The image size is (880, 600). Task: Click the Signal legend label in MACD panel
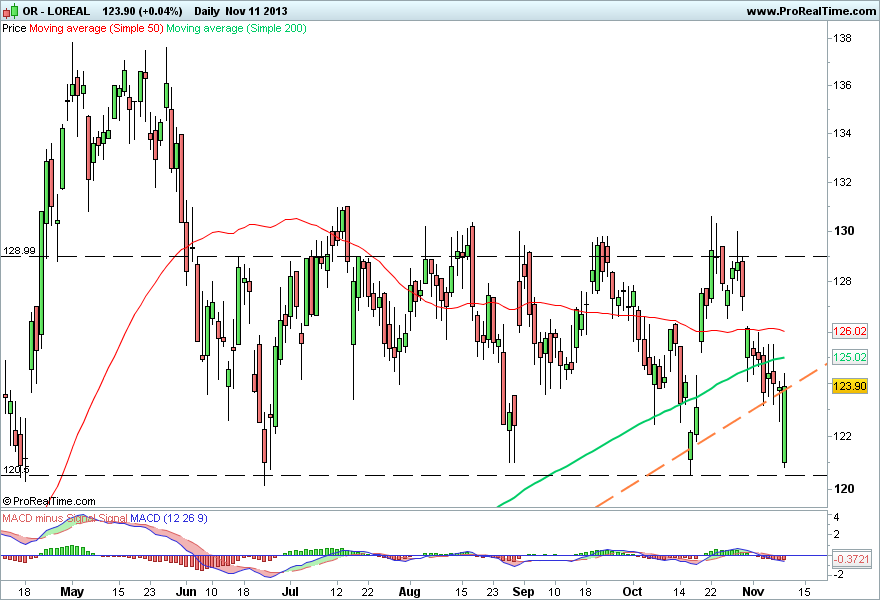[112, 518]
